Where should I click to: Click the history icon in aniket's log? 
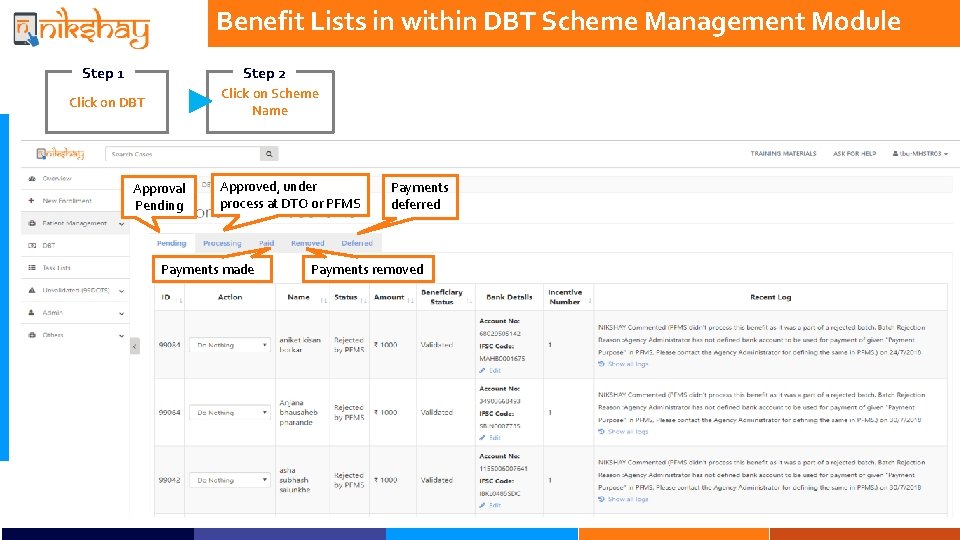[601, 364]
